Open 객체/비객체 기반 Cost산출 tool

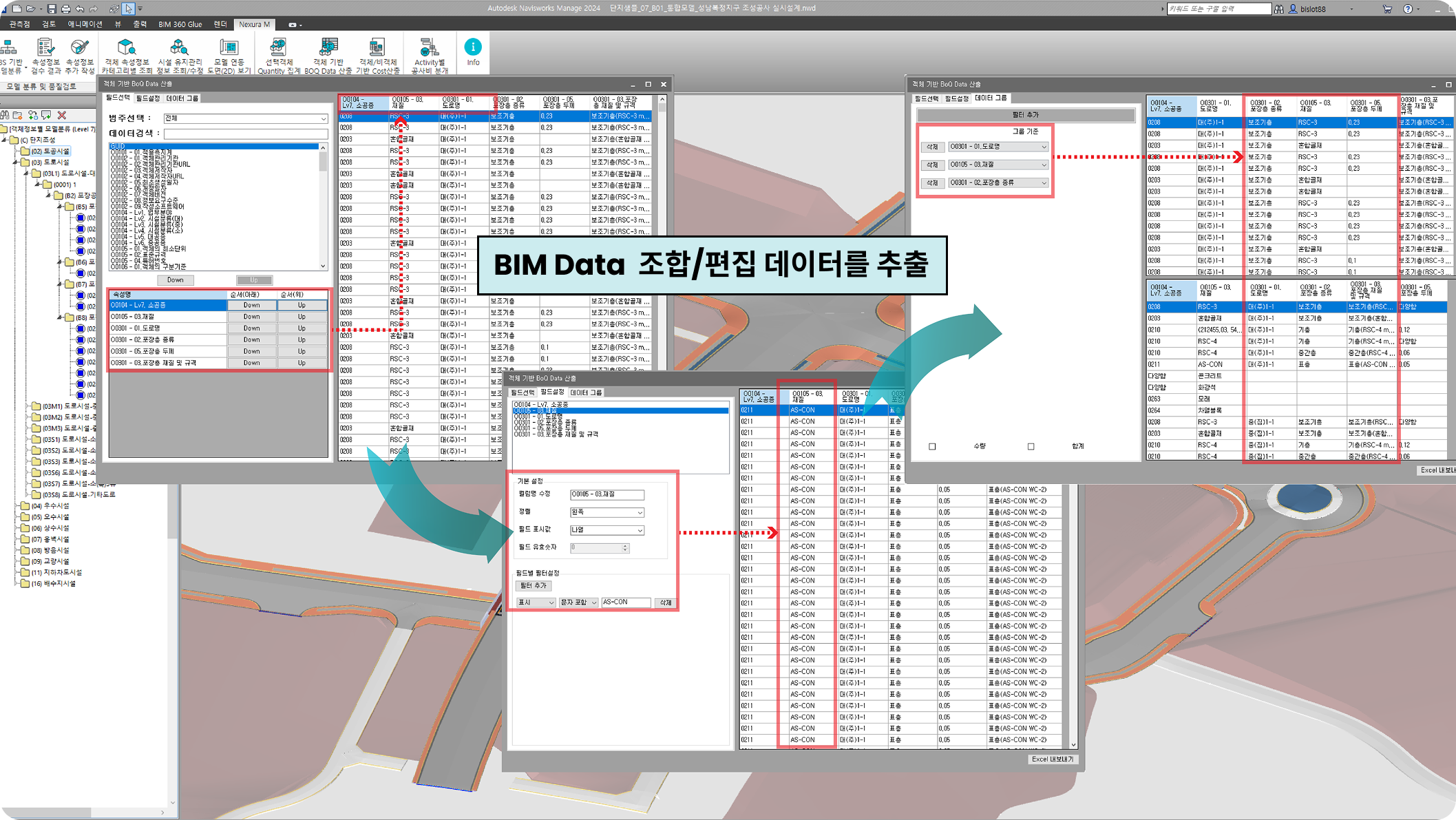(377, 55)
